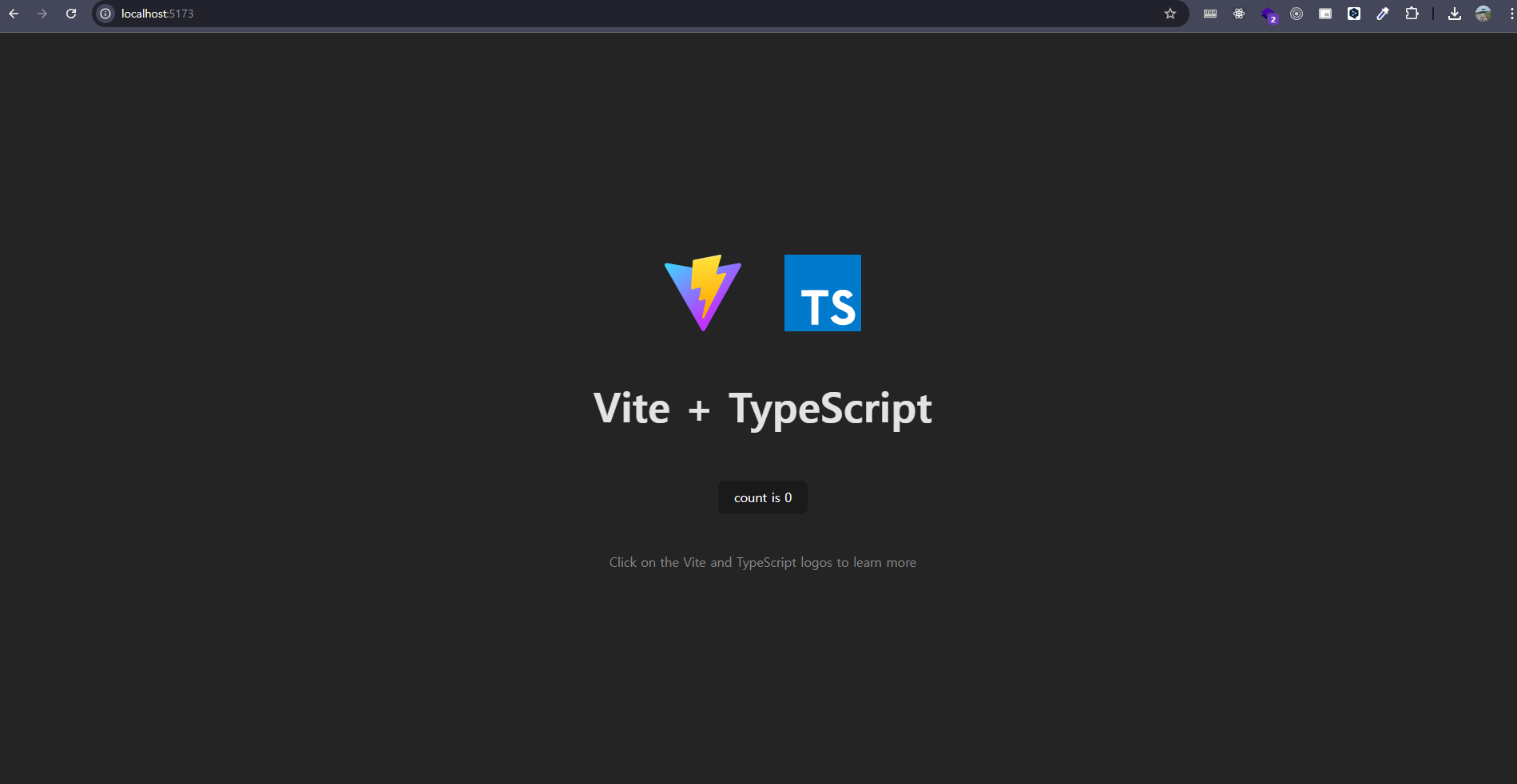
Task: Click the Vite + TypeScript heading
Action: 762,408
